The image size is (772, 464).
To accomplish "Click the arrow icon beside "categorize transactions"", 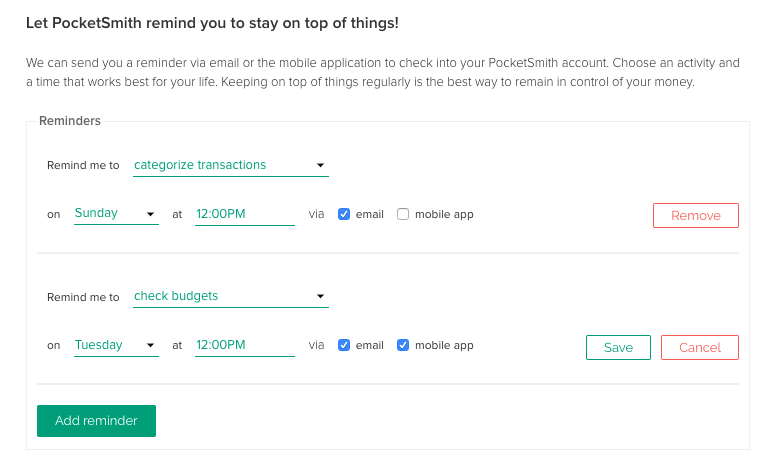I will [320, 165].
